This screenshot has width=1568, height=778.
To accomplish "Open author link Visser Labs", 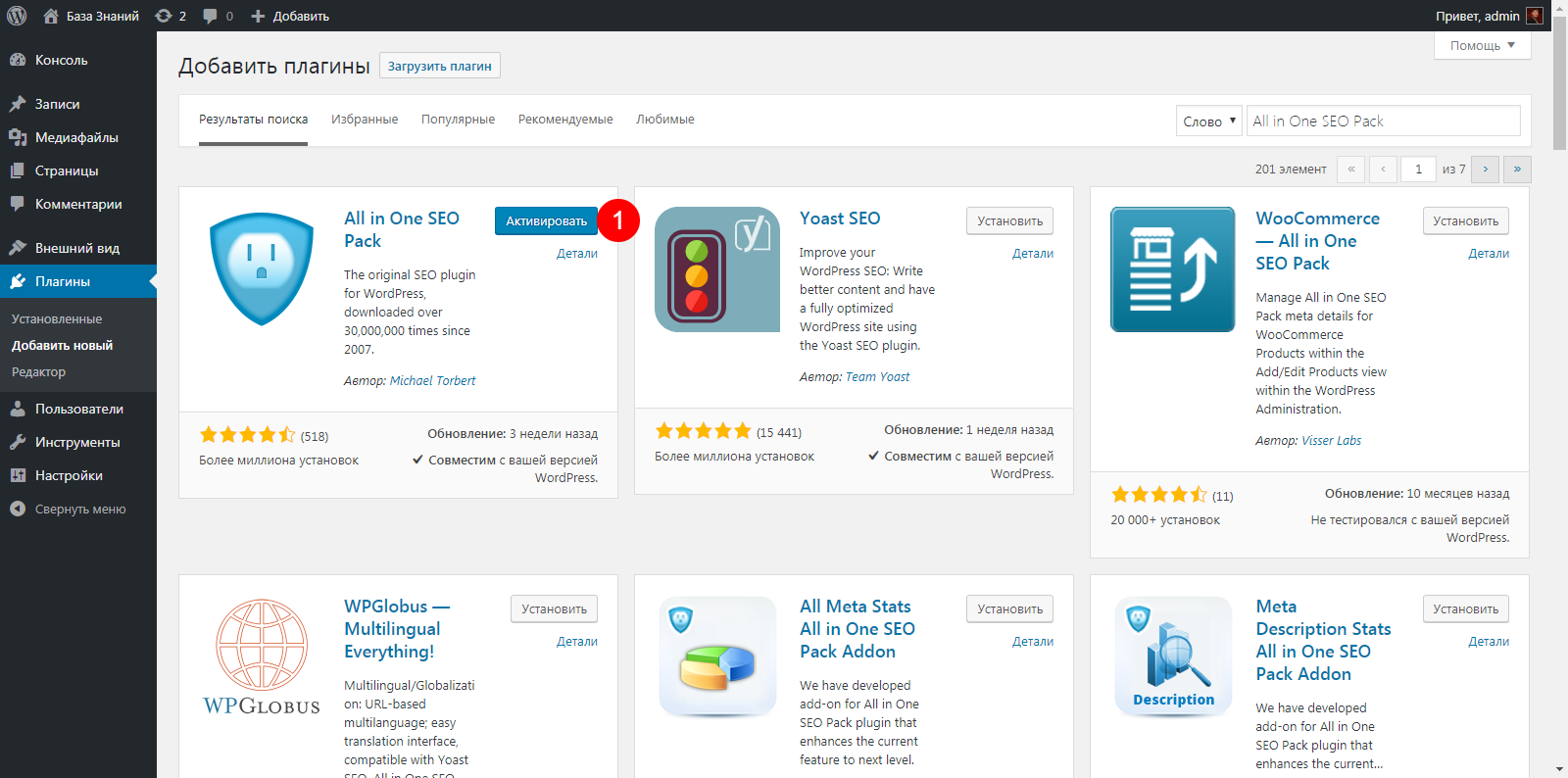I will (1331, 440).
